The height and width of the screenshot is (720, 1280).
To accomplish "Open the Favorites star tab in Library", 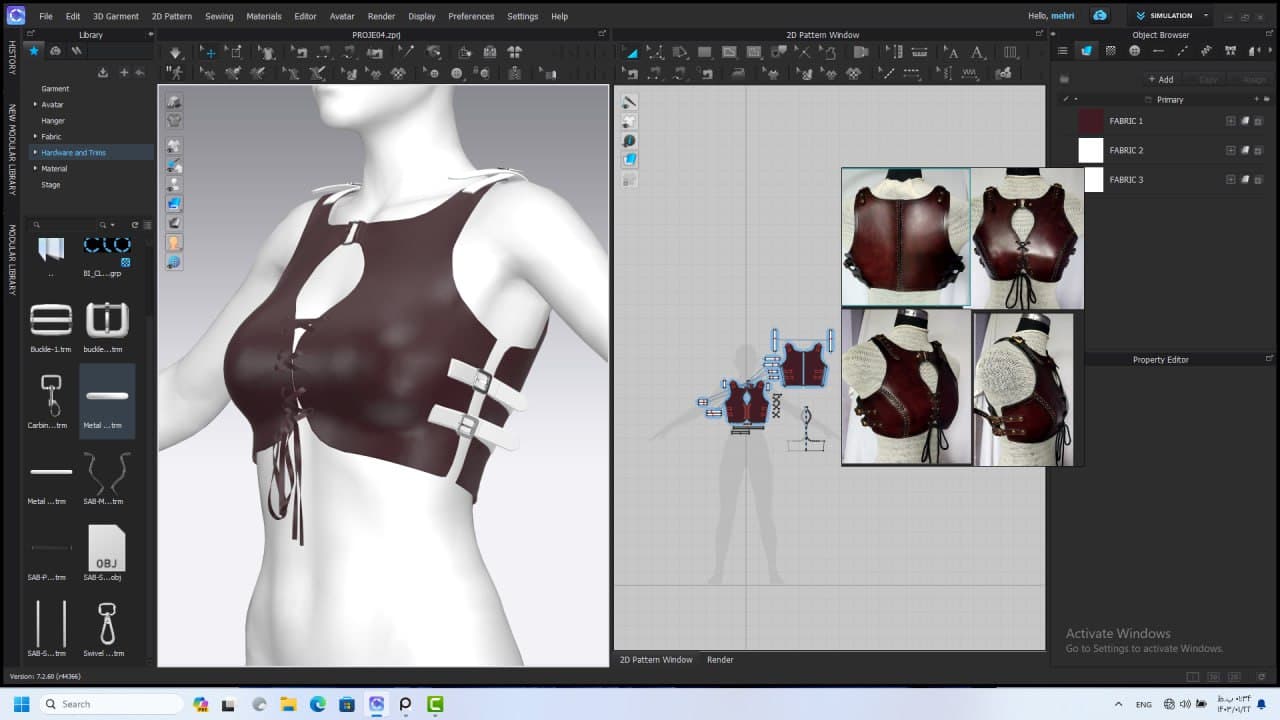I will (34, 51).
